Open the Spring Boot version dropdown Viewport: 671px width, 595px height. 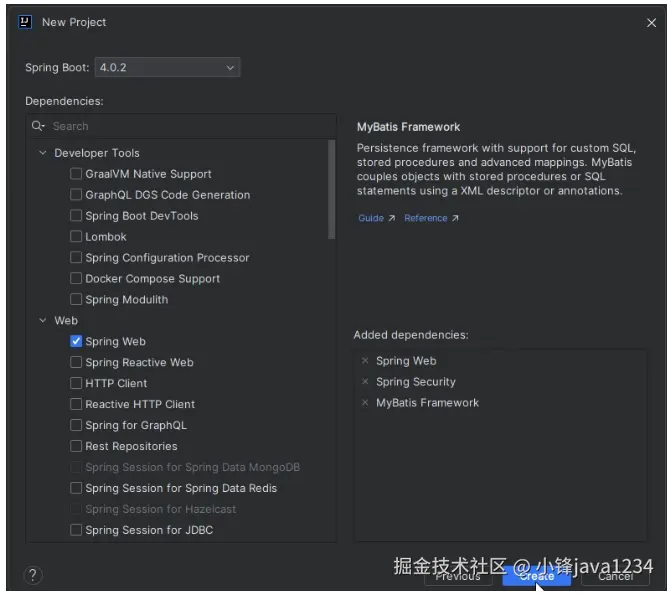(167, 67)
